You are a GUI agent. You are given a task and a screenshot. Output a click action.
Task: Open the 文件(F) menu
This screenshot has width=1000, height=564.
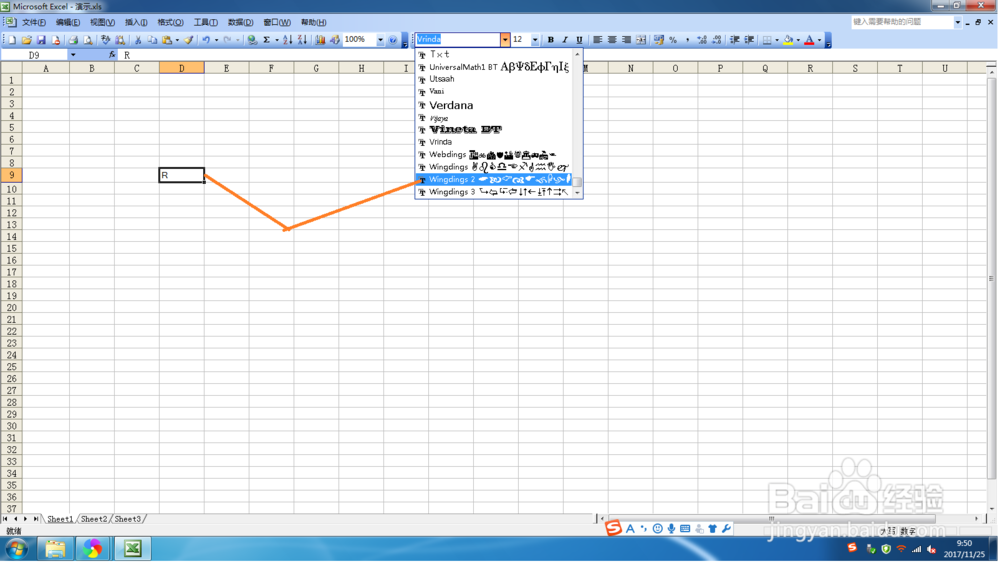34,22
